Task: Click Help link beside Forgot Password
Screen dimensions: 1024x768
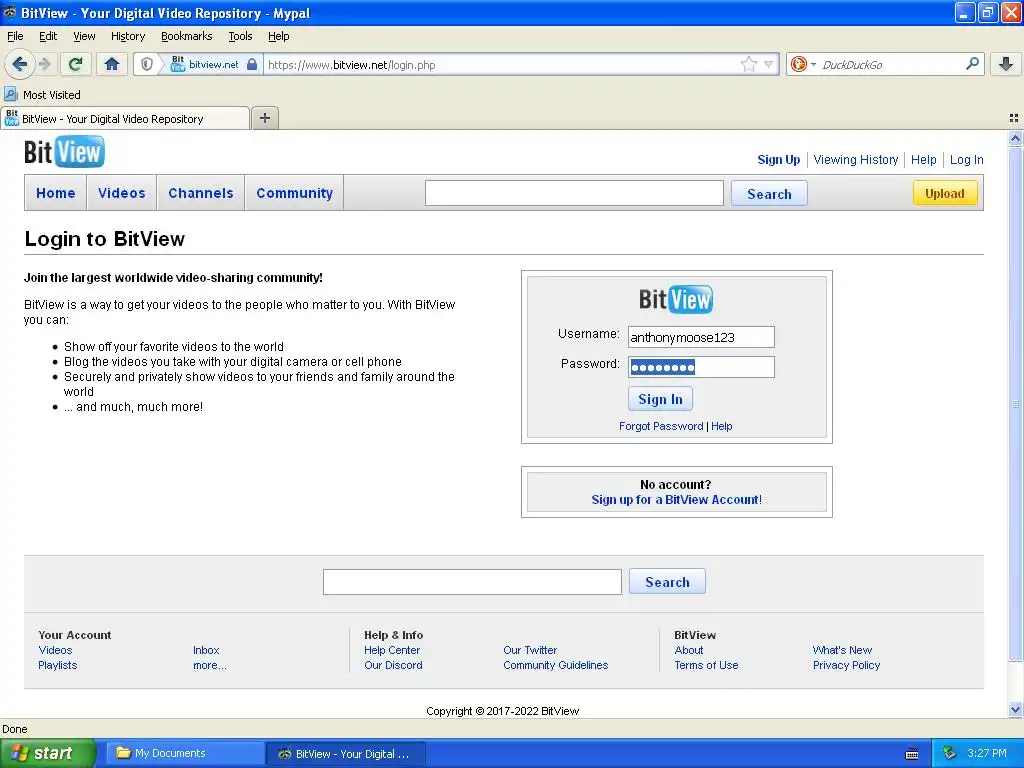Action: pyautogui.click(x=722, y=426)
